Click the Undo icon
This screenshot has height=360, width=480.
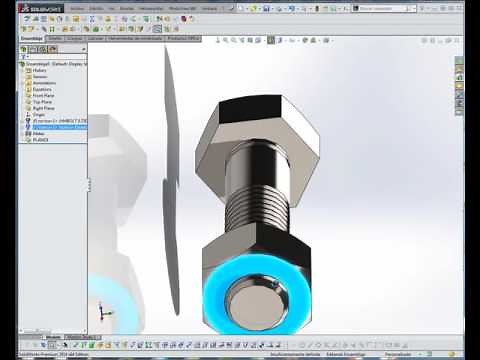coord(292,9)
